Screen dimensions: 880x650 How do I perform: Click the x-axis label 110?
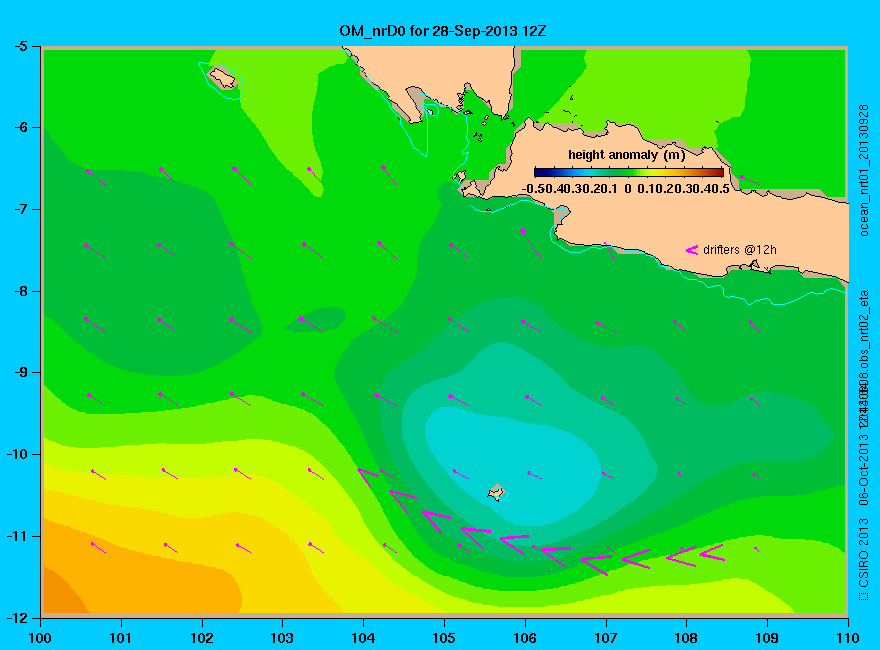pyautogui.click(x=848, y=638)
